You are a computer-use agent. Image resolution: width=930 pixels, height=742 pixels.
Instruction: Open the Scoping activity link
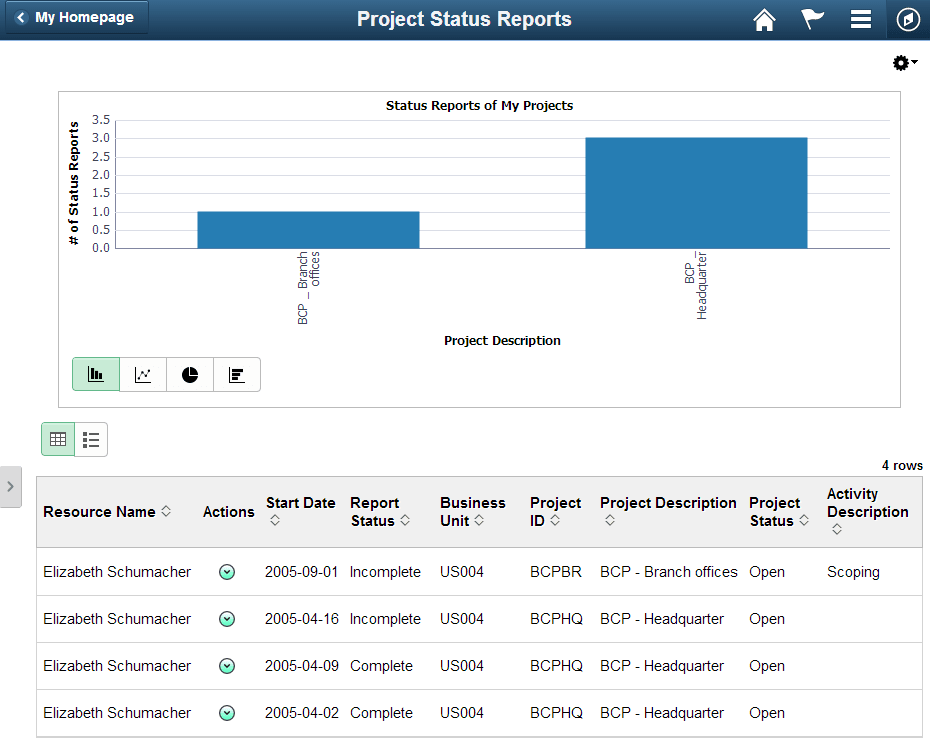(853, 572)
